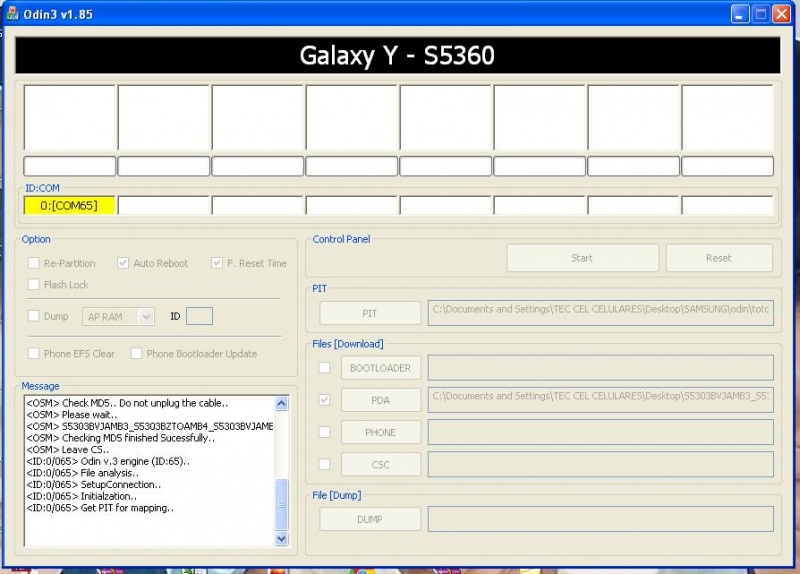Select the yellow 0:[COM65] port box
Image resolution: width=800 pixels, height=574 pixels.
coord(69,206)
